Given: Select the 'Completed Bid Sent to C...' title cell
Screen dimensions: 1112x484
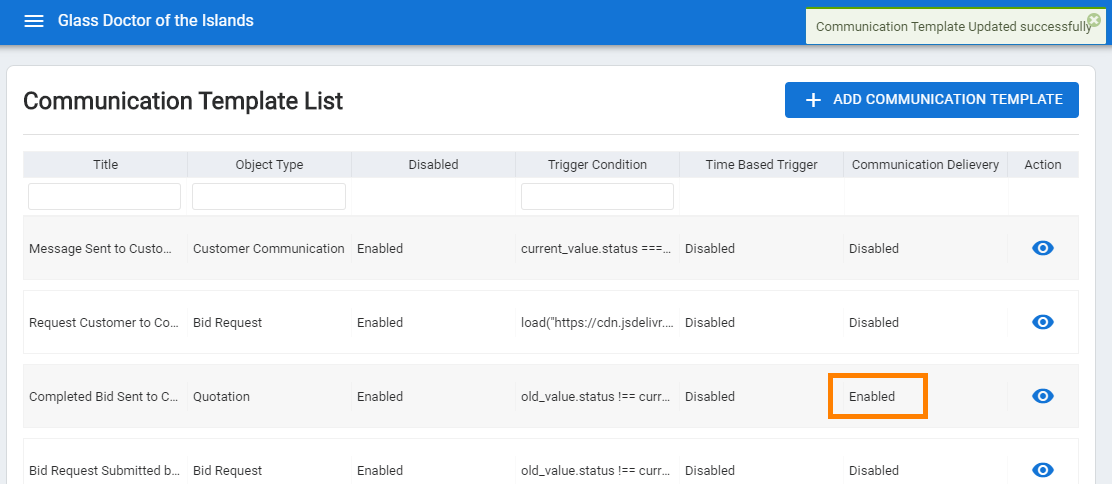Looking at the screenshot, I should 105,396.
